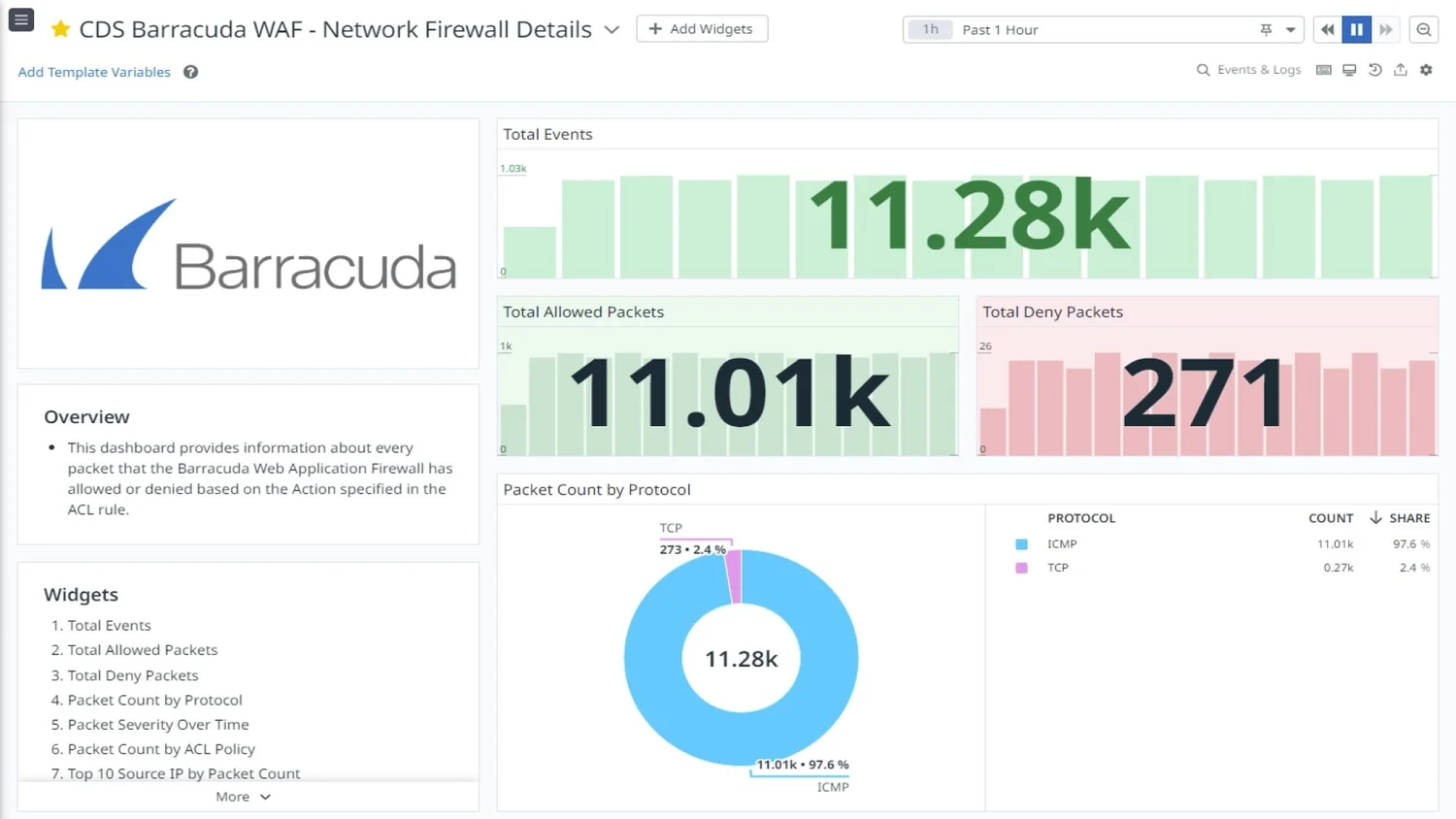Pin the current time frame
This screenshot has height=819, width=1456.
(1265, 30)
